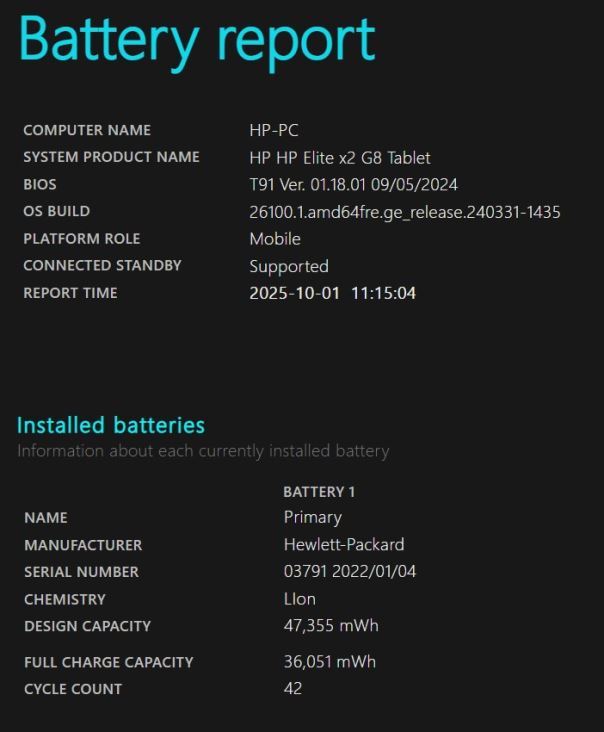Click the BIOS version value T91

pos(353,184)
